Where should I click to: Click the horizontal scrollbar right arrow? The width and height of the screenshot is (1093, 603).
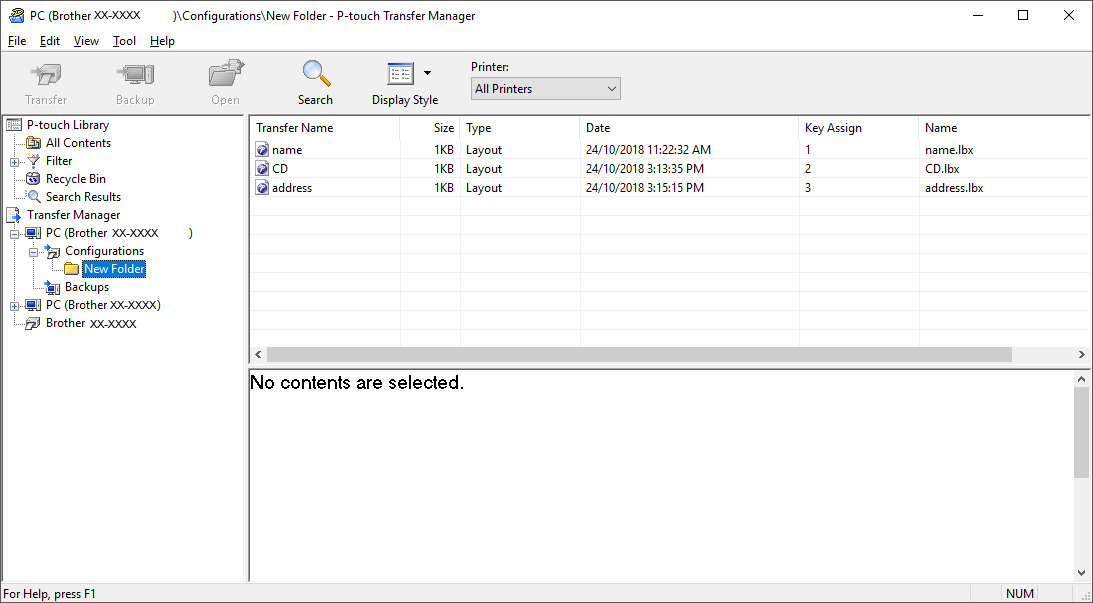click(x=1081, y=355)
